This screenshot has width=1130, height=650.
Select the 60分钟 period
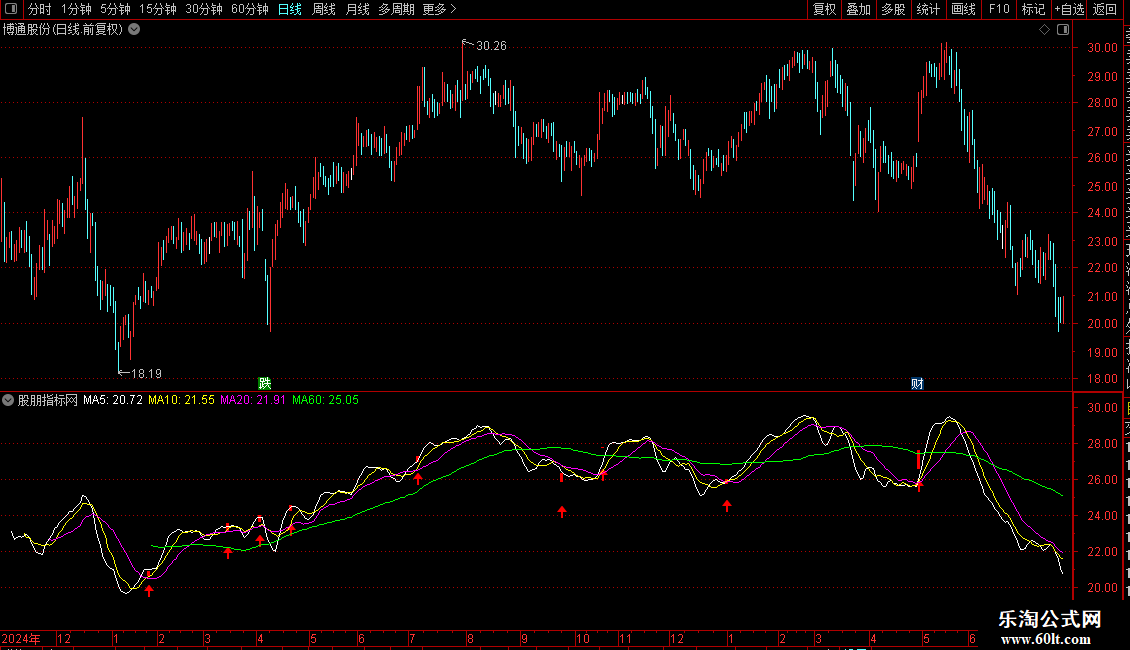point(250,9)
